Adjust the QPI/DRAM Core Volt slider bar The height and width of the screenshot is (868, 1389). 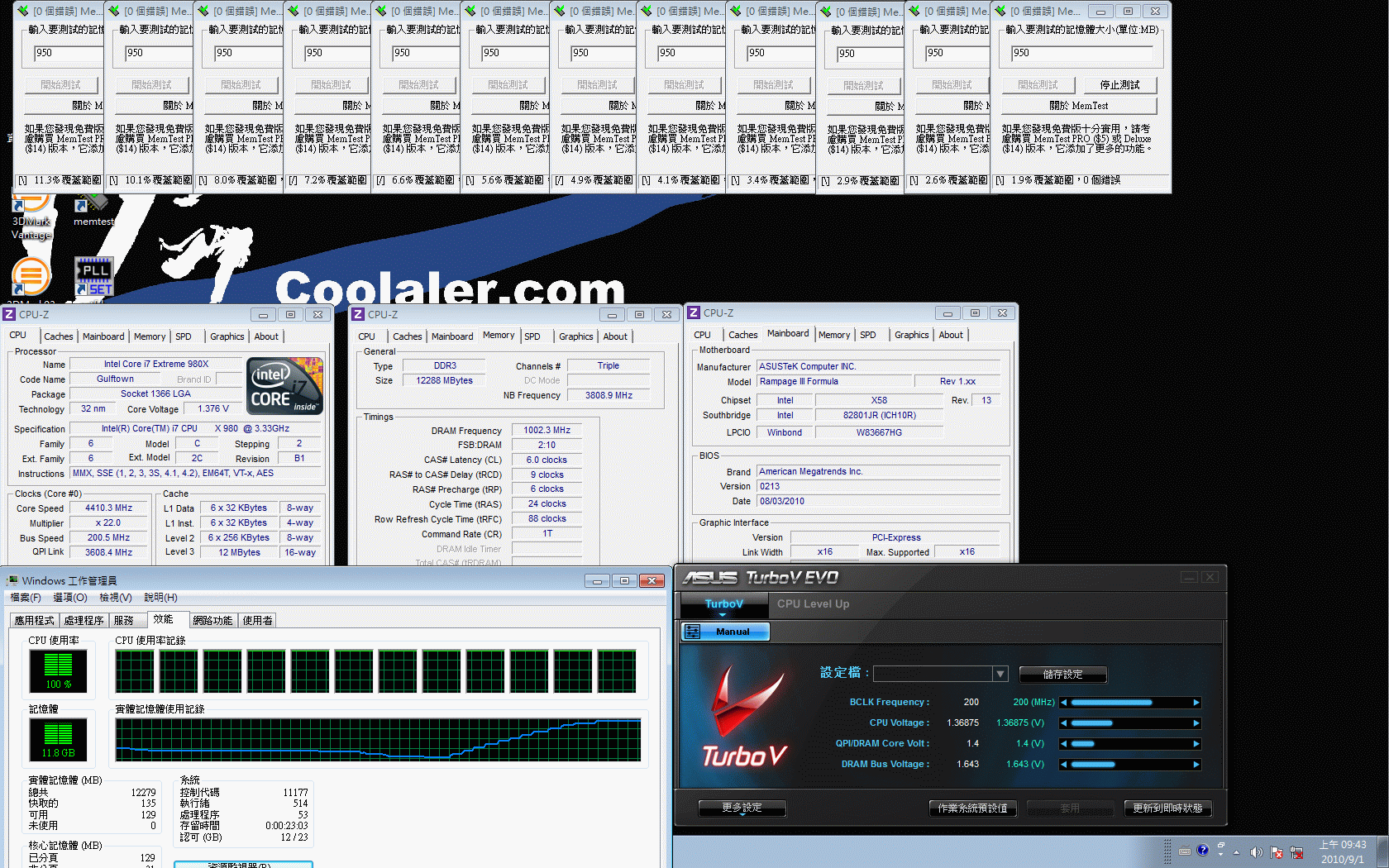[1129, 744]
